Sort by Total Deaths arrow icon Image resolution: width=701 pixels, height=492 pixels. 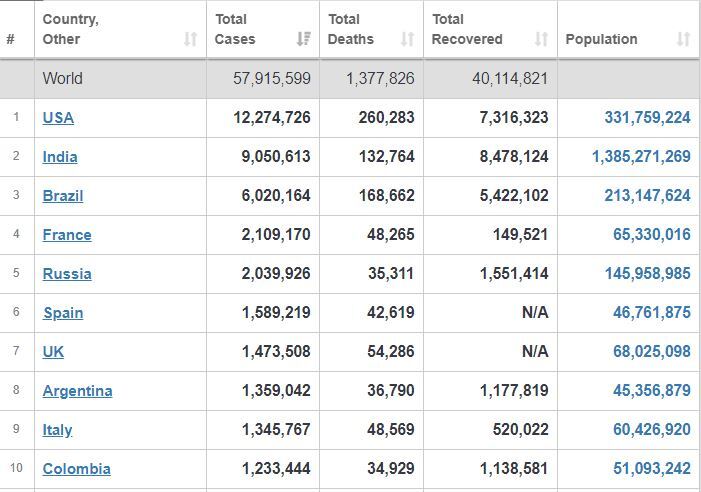click(407, 39)
